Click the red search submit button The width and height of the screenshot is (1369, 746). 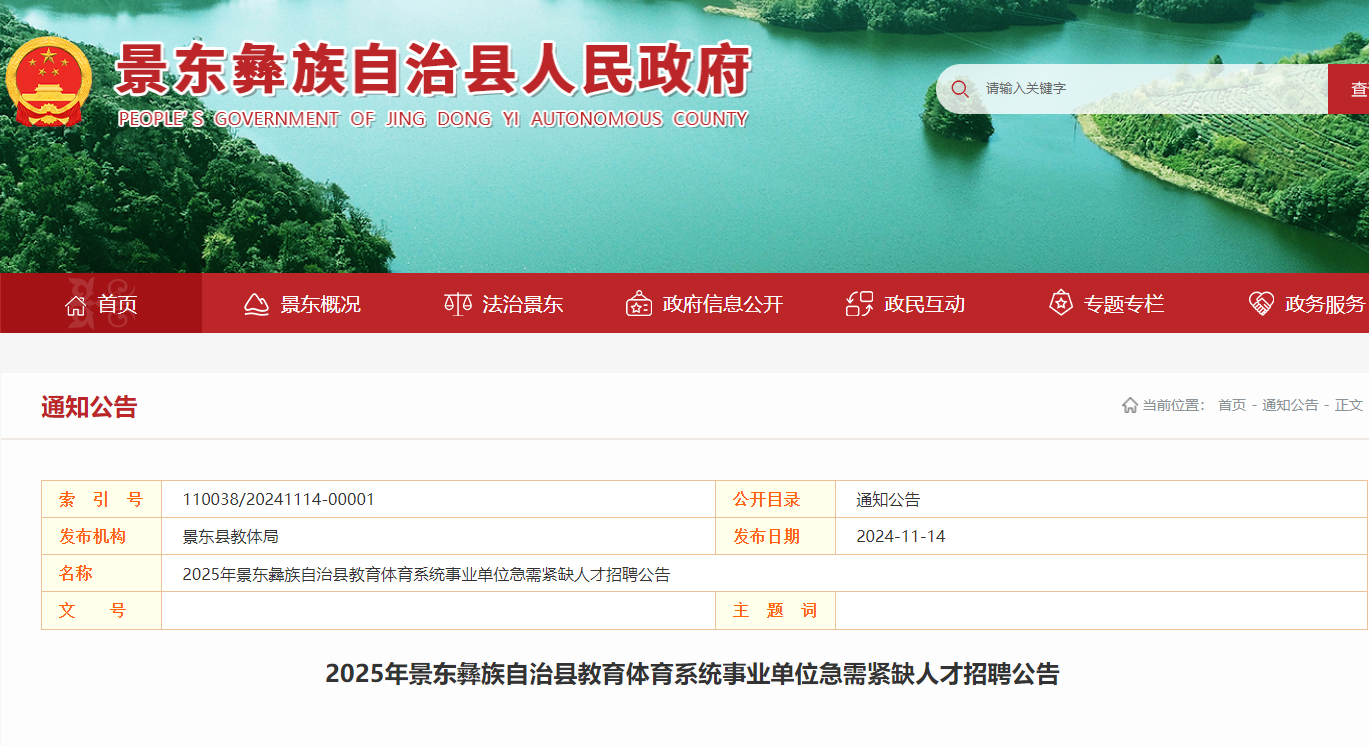1349,89
